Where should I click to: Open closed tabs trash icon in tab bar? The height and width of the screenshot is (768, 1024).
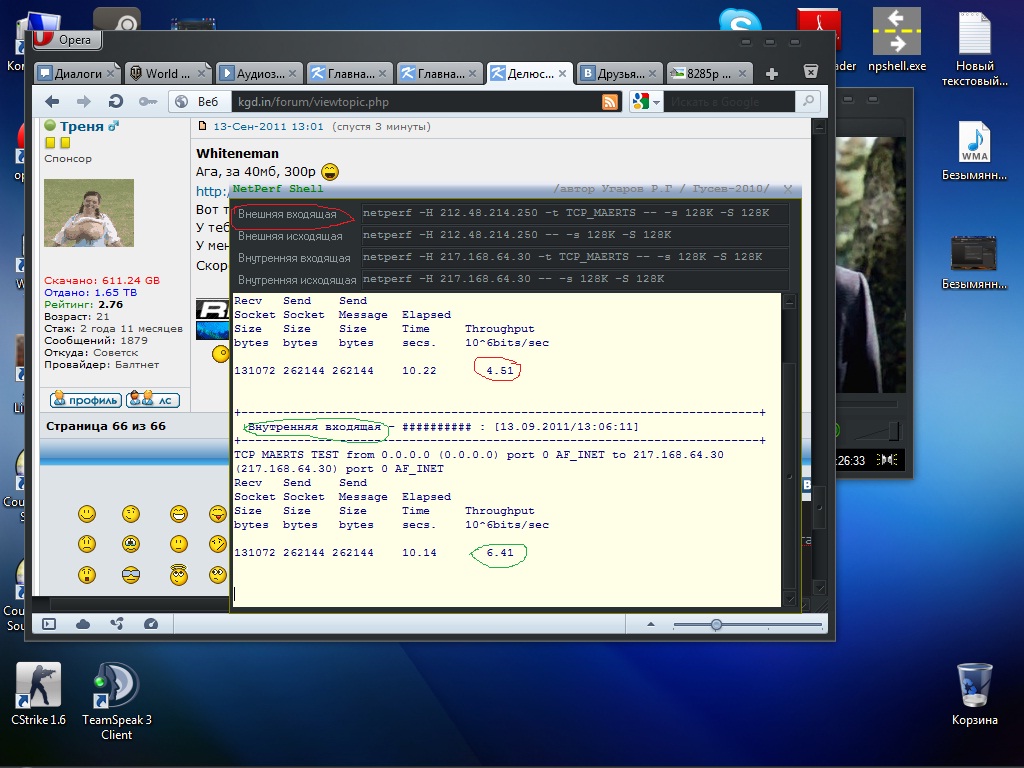point(811,73)
